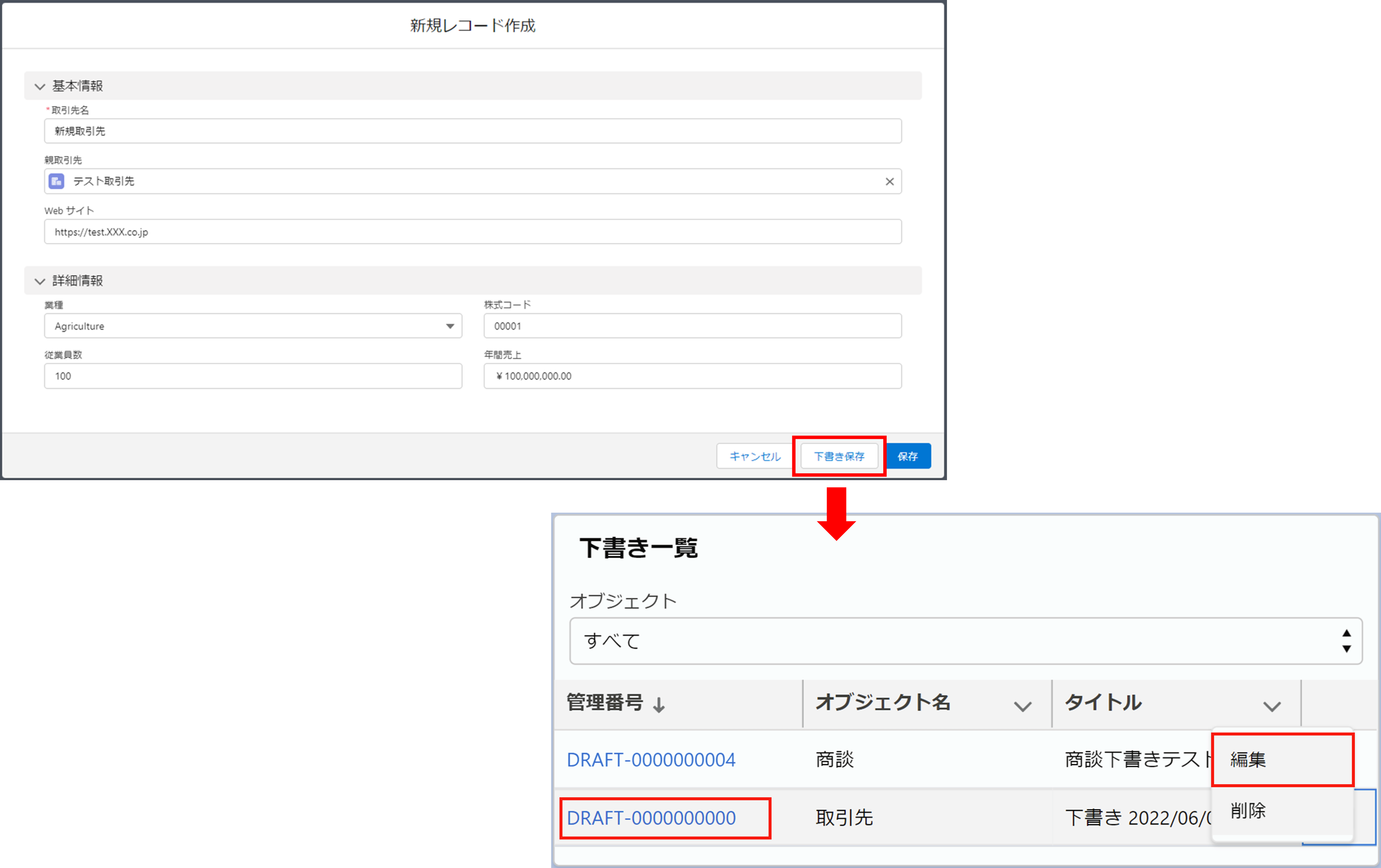Click the blue 保存 button
The image size is (1381, 868).
908,456
